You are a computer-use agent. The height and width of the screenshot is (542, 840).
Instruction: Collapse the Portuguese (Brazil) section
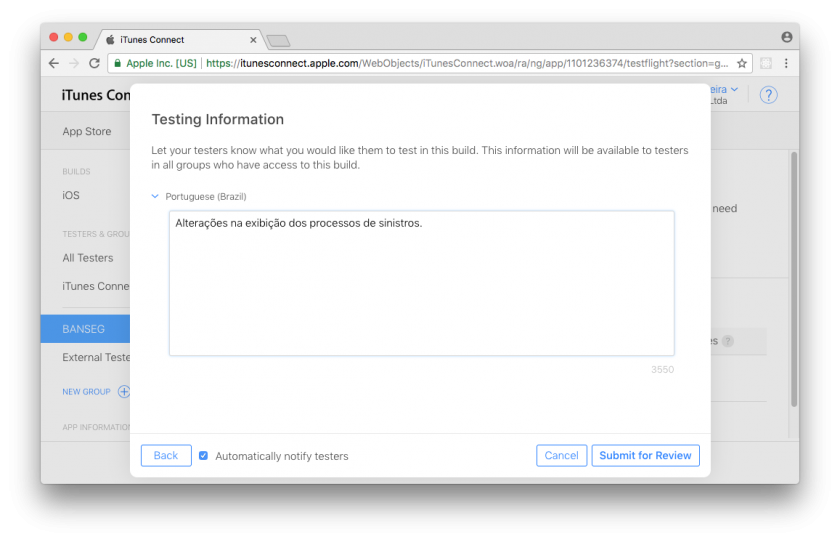point(155,197)
